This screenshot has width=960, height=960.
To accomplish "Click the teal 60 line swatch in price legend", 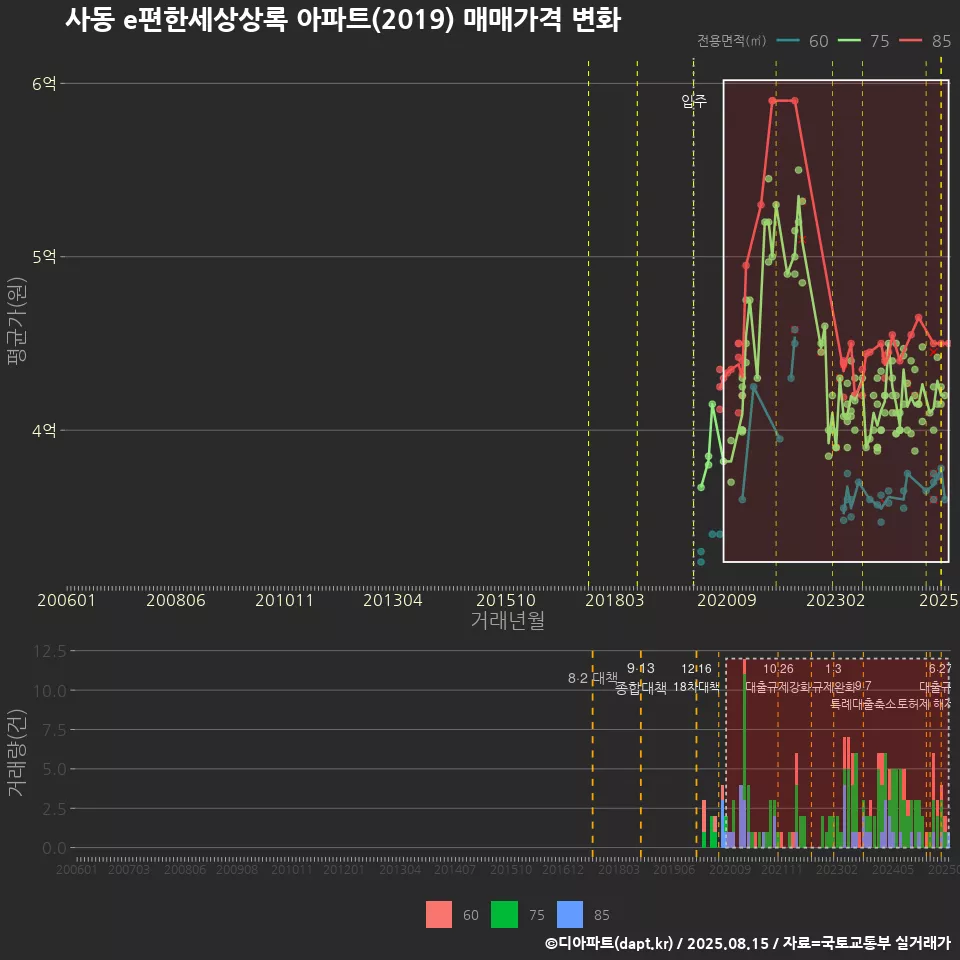I will 788,41.
